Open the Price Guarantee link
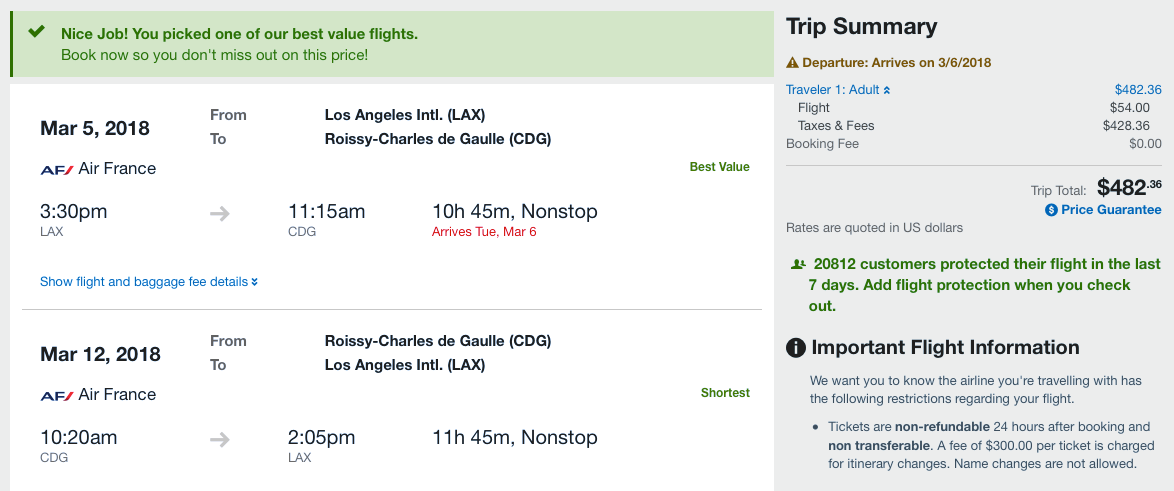 click(x=1111, y=210)
